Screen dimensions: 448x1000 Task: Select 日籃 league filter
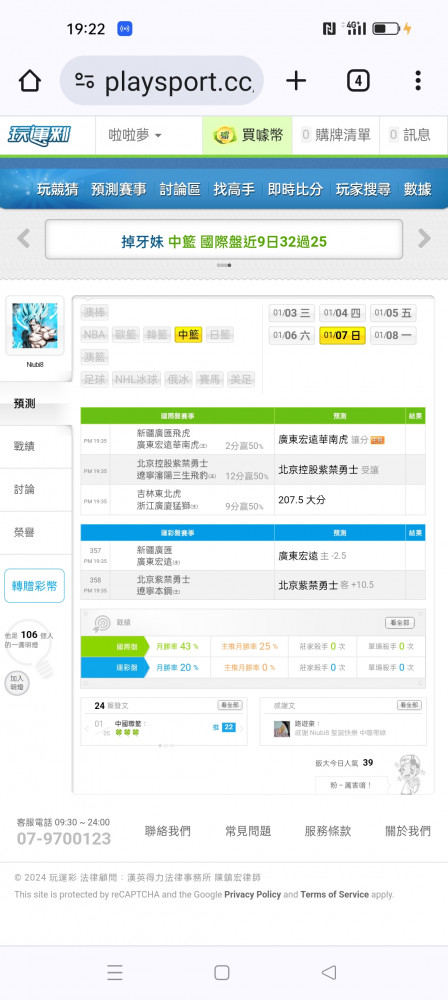(220, 335)
